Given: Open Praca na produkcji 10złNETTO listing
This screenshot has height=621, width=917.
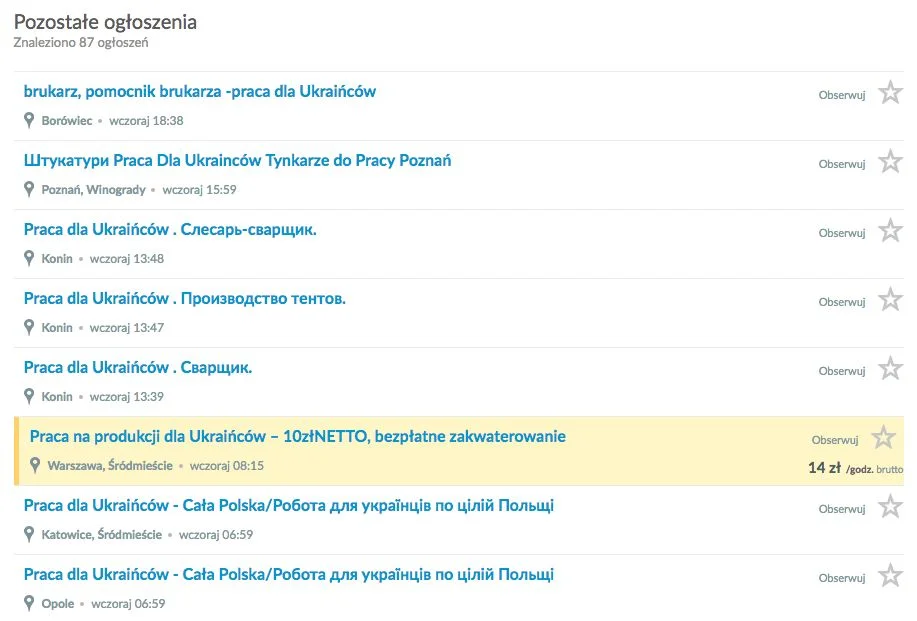Looking at the screenshot, I should point(298,437).
